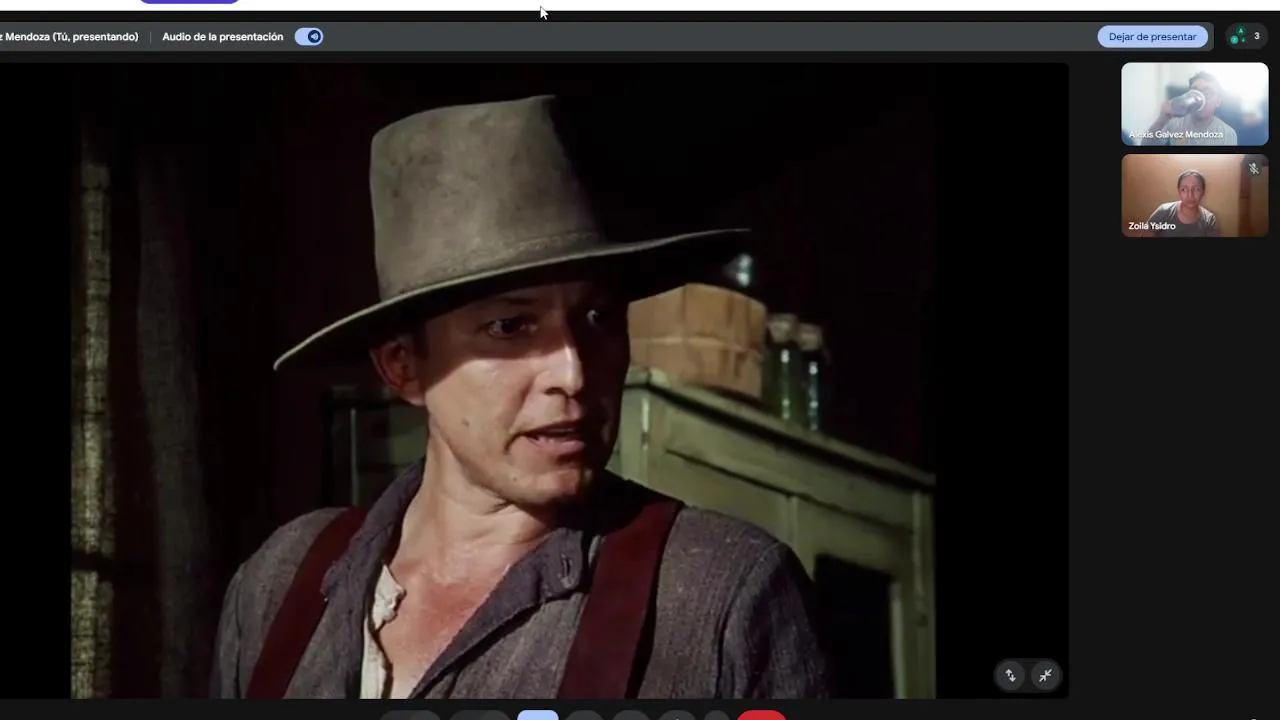Click the shared movie presentation view
1280x720 pixels.
pyautogui.click(x=534, y=380)
